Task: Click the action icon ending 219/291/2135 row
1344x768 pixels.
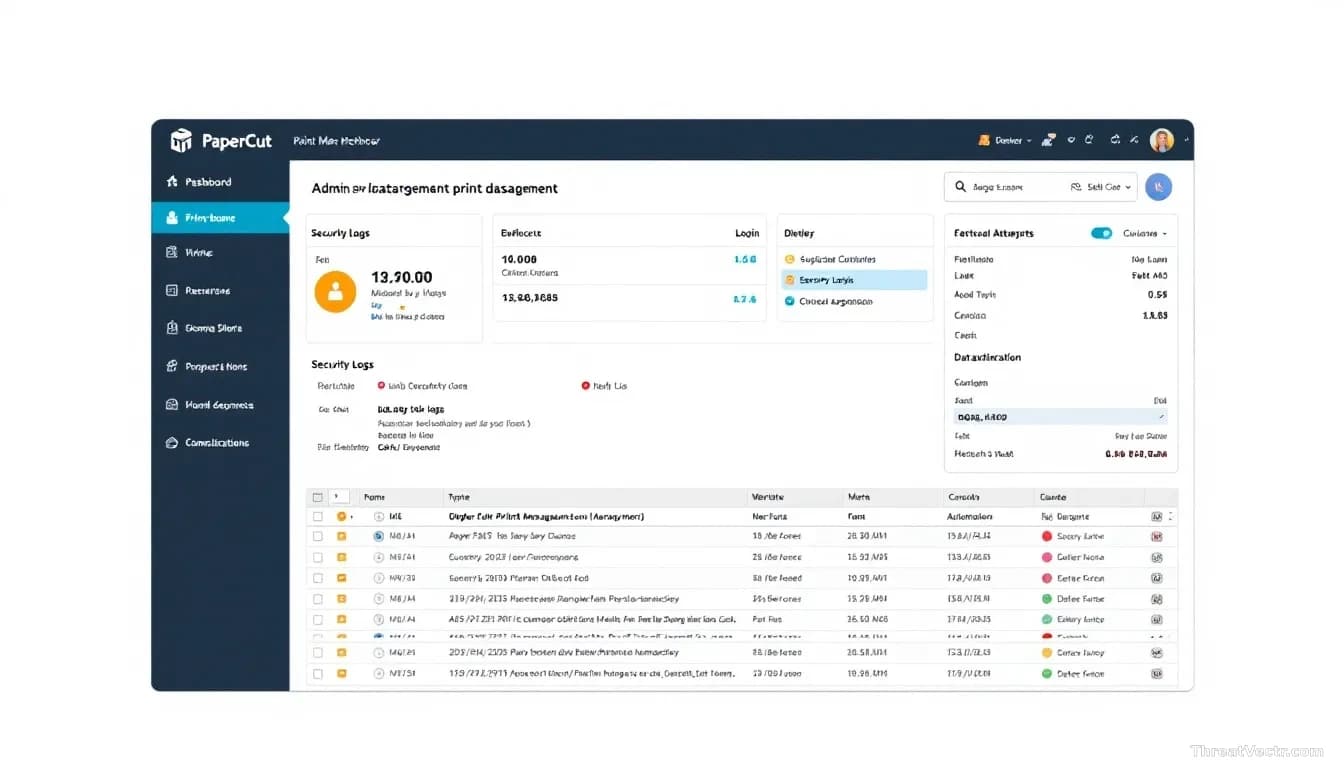Action: click(1157, 599)
